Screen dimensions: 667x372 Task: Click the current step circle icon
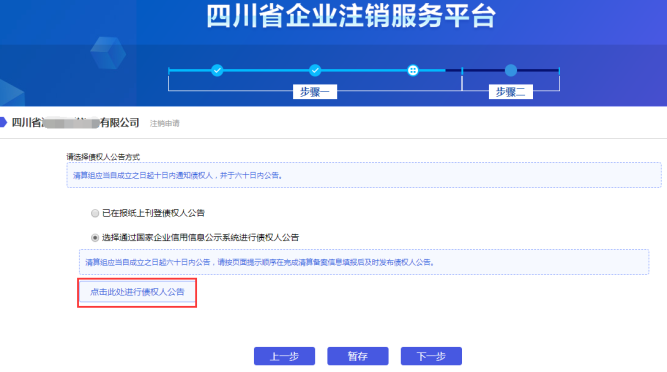click(413, 71)
